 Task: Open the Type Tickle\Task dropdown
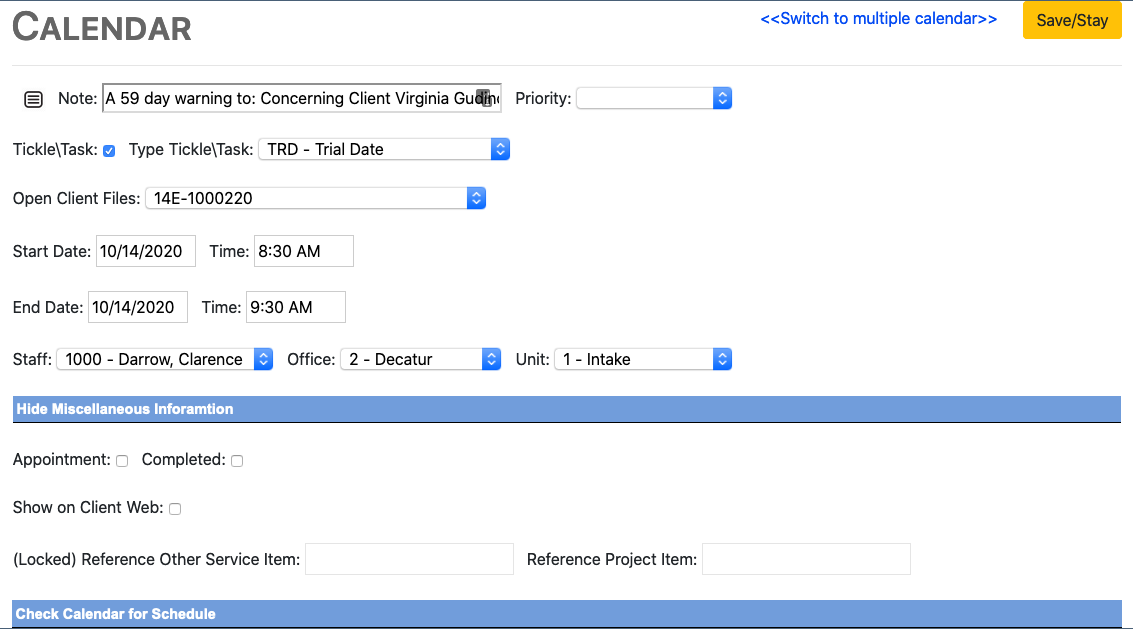point(384,149)
